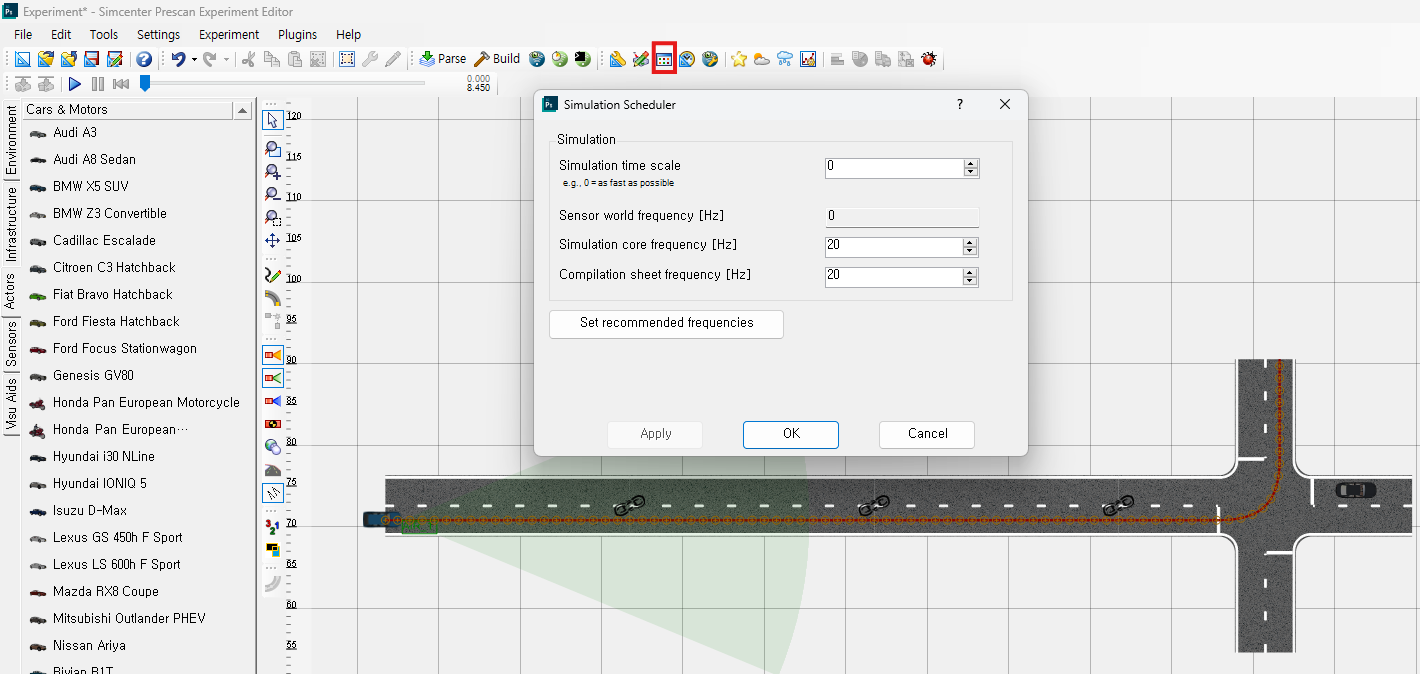Screen dimensions: 1420x674
Task: Open the Redo history dropdown arrow
Action: pos(226,59)
